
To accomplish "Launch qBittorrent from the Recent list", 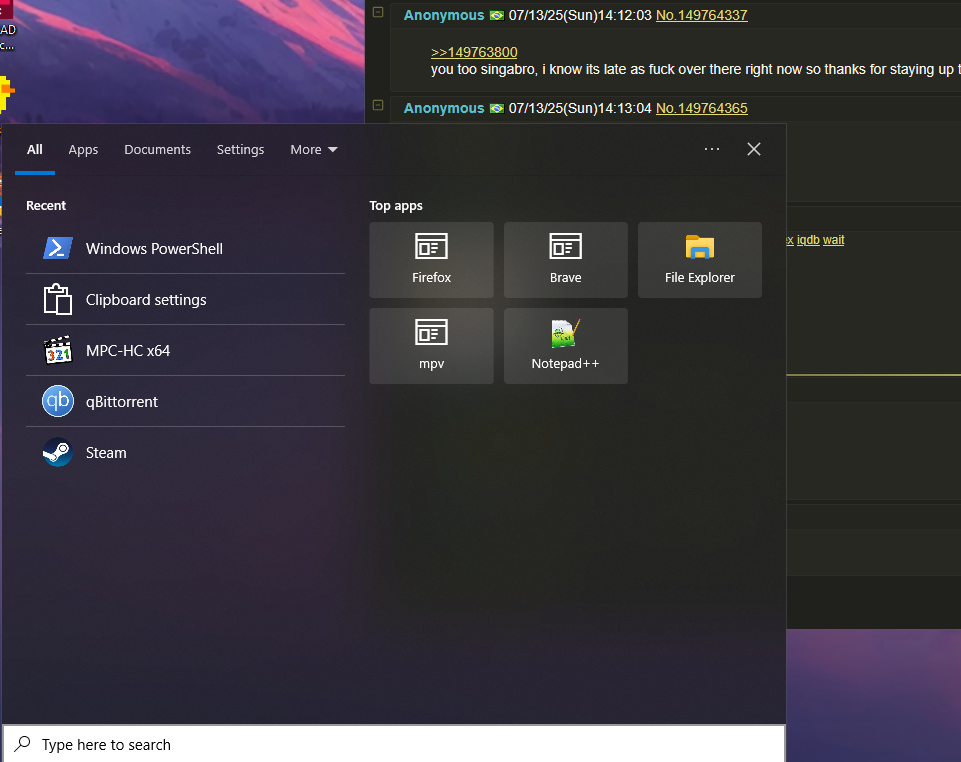I will coord(185,402).
